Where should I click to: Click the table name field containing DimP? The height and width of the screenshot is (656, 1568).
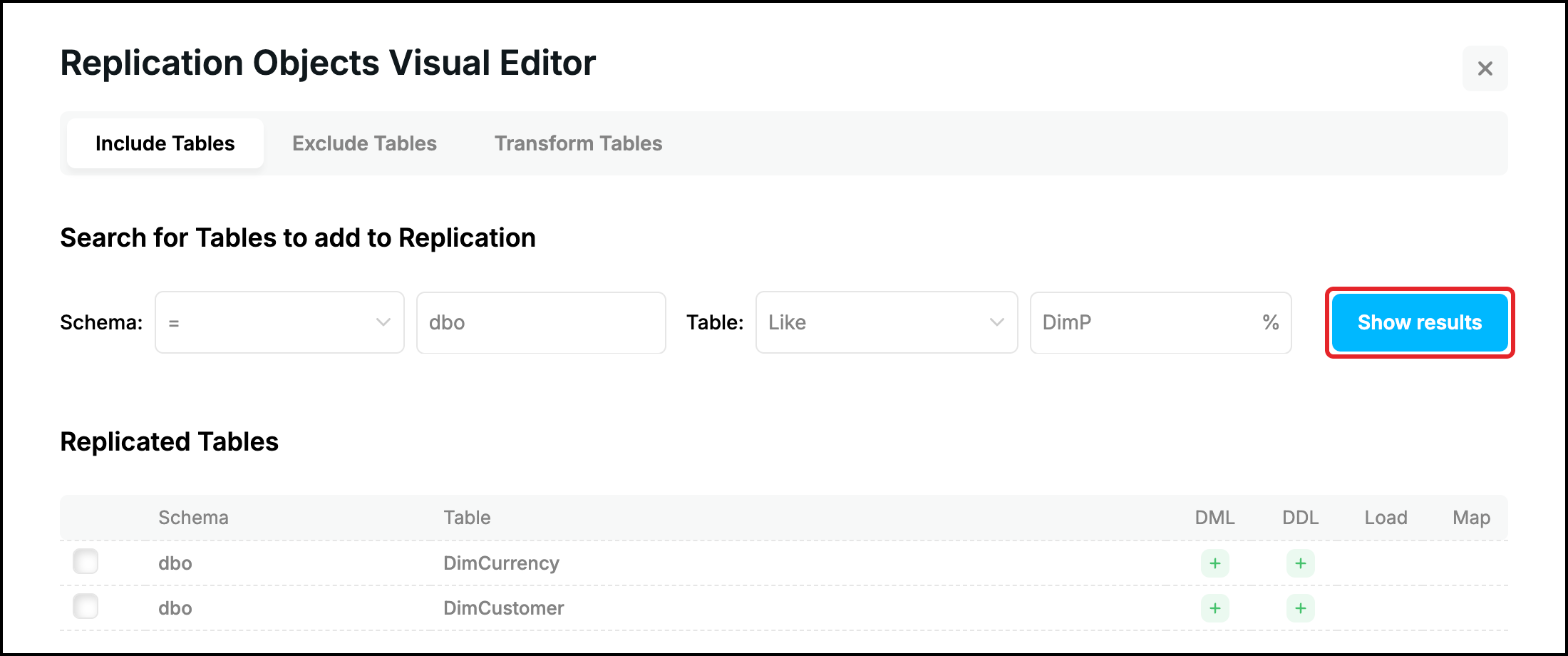pyautogui.click(x=1161, y=323)
